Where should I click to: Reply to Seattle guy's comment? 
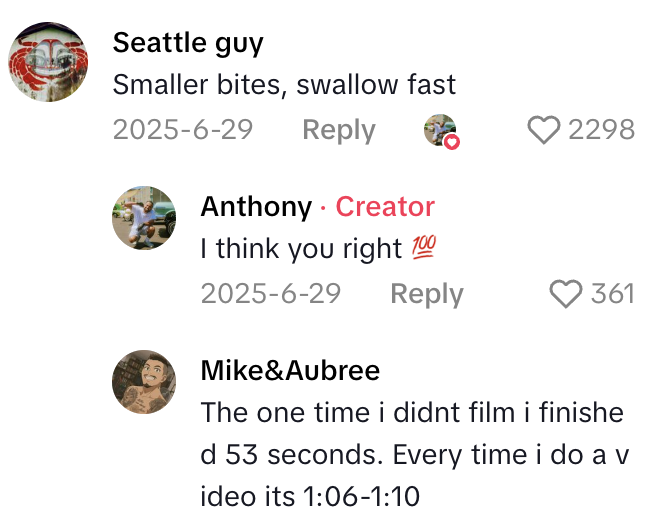338,130
